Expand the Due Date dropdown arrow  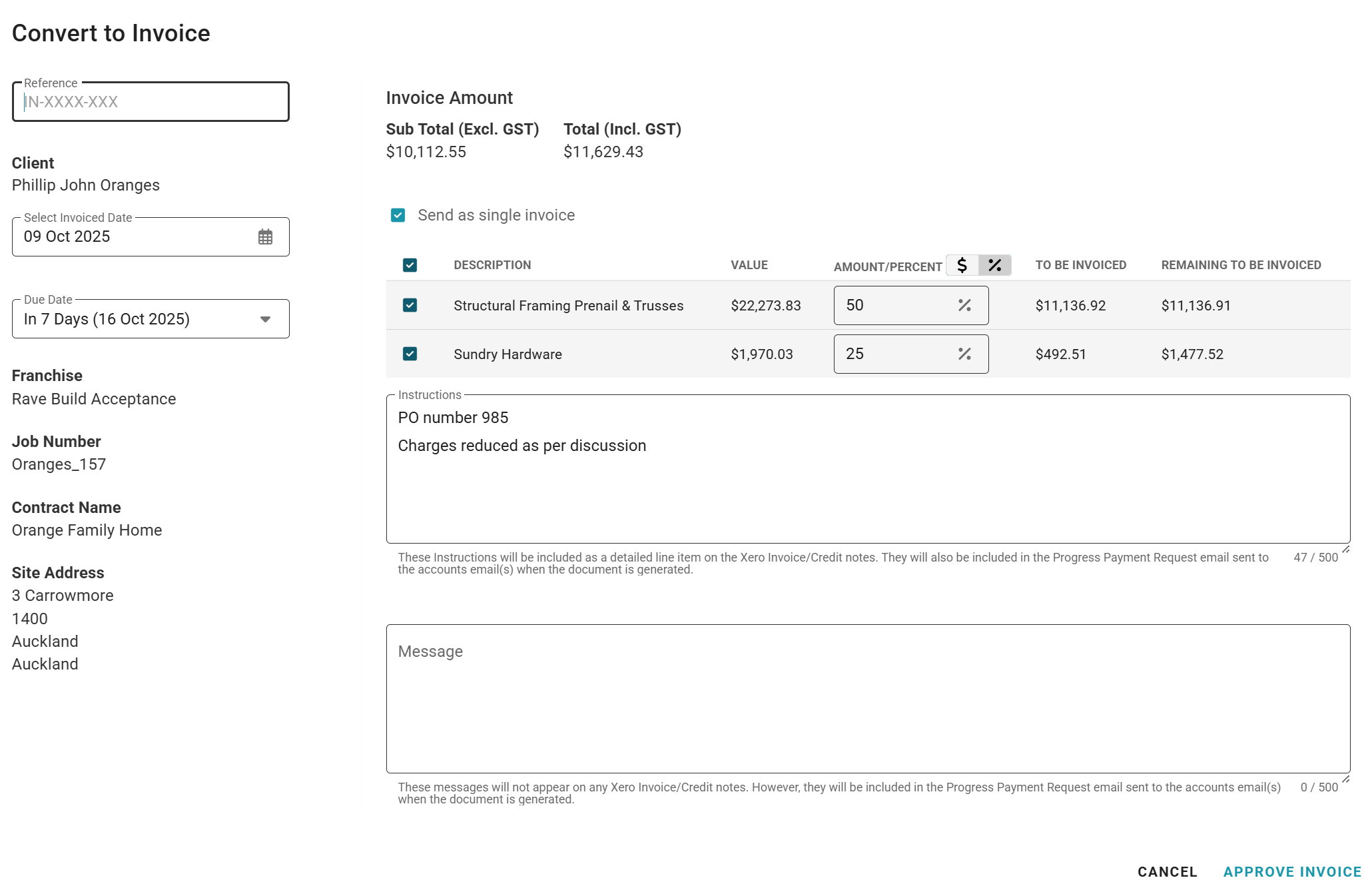point(265,319)
